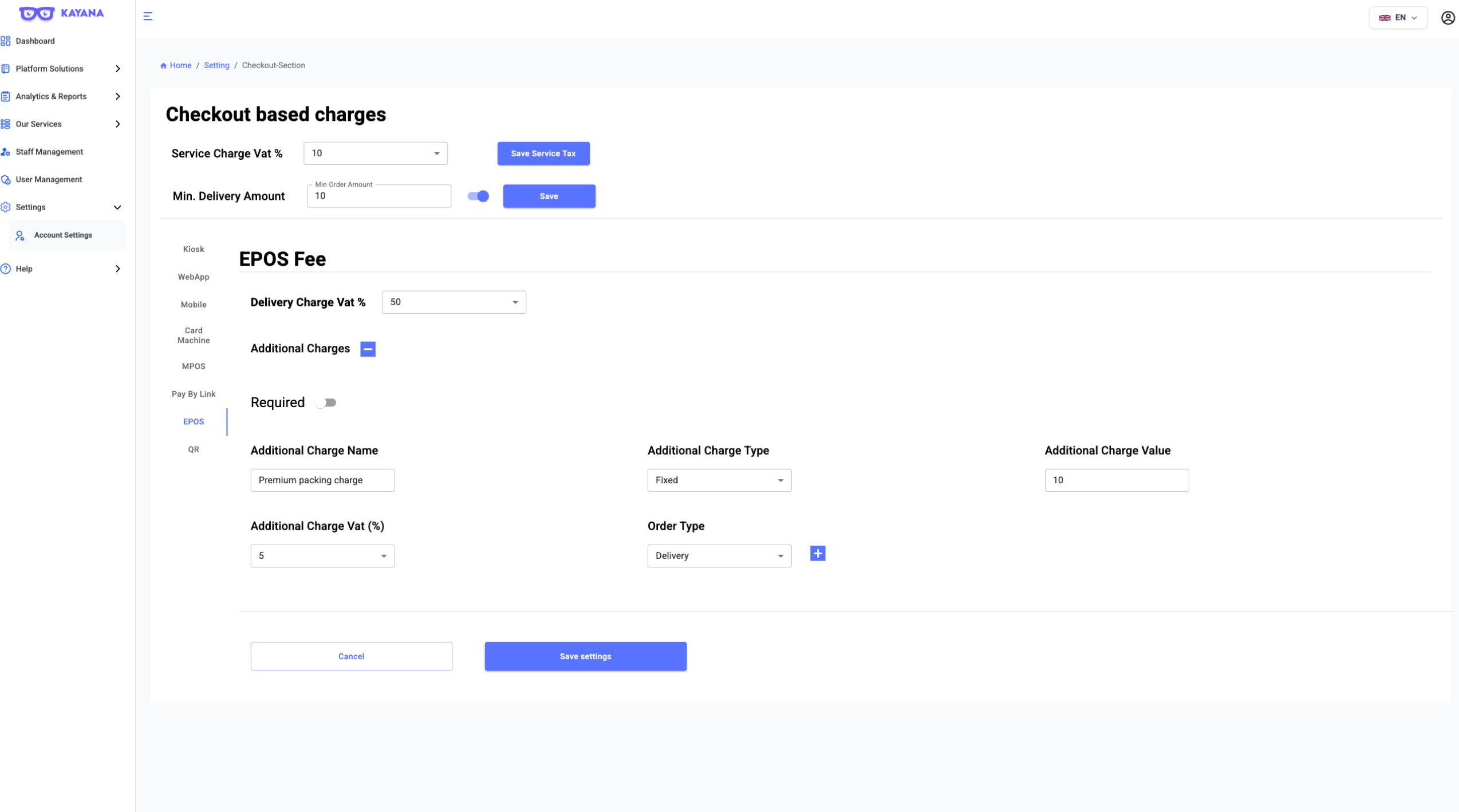The height and width of the screenshot is (812, 1459).
Task: Switch to the MPOS tab
Action: [x=194, y=366]
